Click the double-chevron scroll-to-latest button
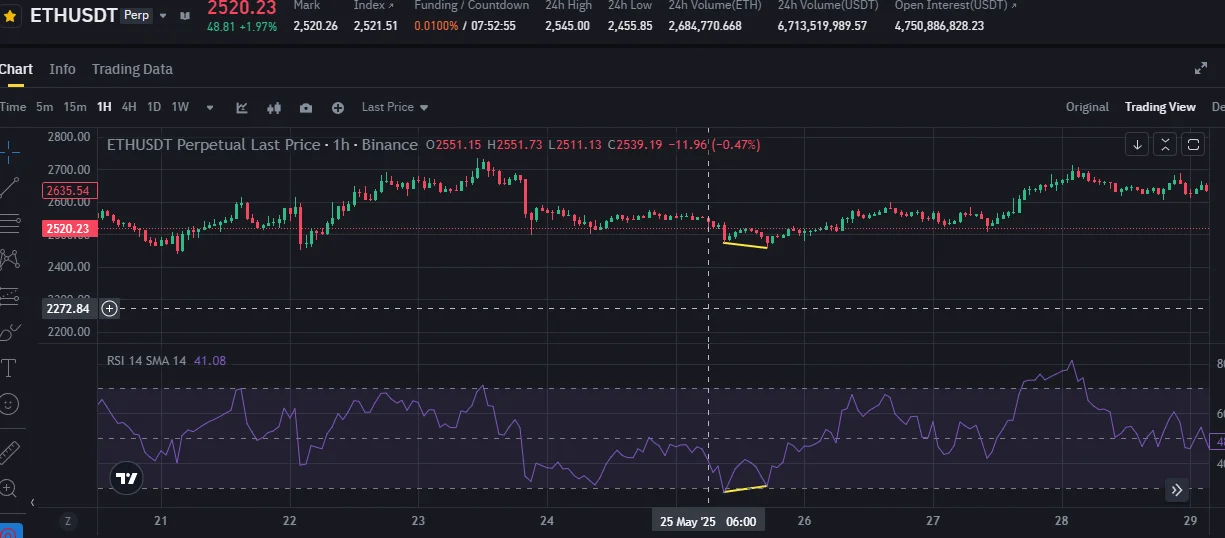 (x=1177, y=490)
